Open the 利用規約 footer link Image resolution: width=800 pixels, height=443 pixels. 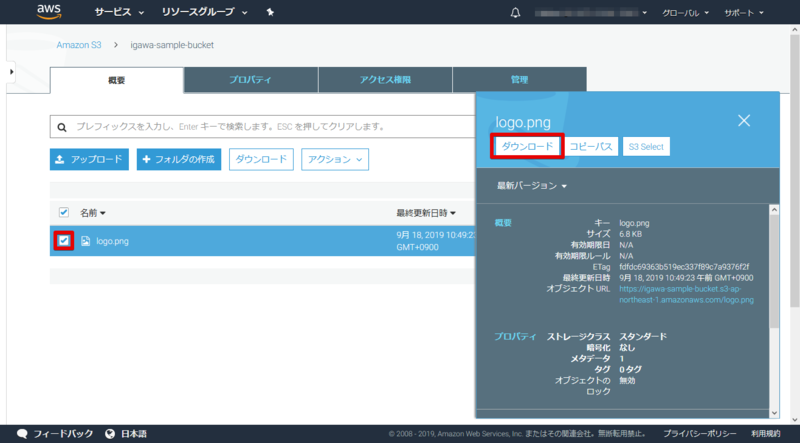point(766,434)
